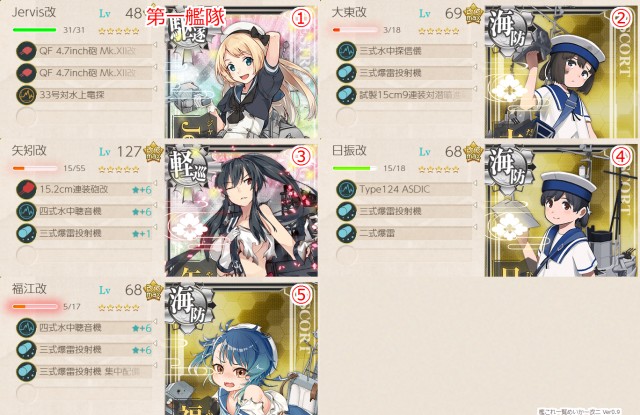Open the 矢矧改 character portrait

point(242,210)
